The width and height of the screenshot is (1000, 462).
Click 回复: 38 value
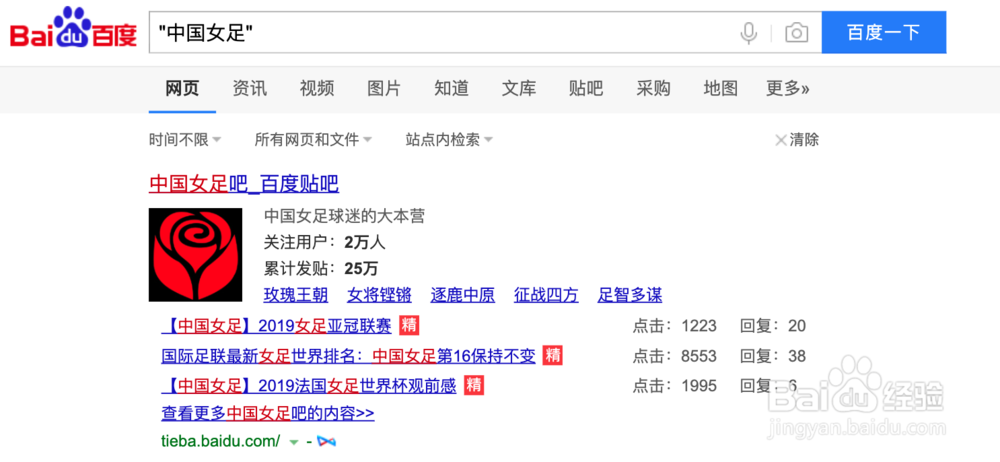click(773, 356)
